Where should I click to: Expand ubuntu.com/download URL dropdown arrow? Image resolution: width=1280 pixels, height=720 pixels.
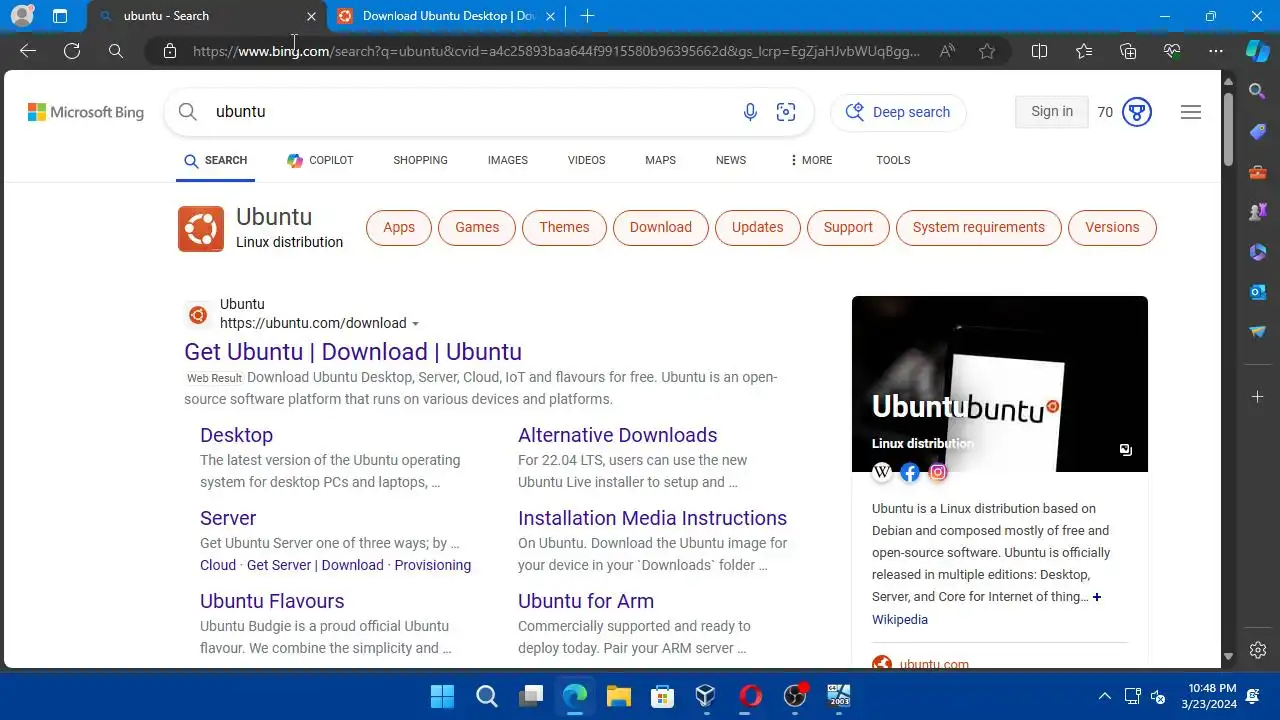tap(415, 324)
